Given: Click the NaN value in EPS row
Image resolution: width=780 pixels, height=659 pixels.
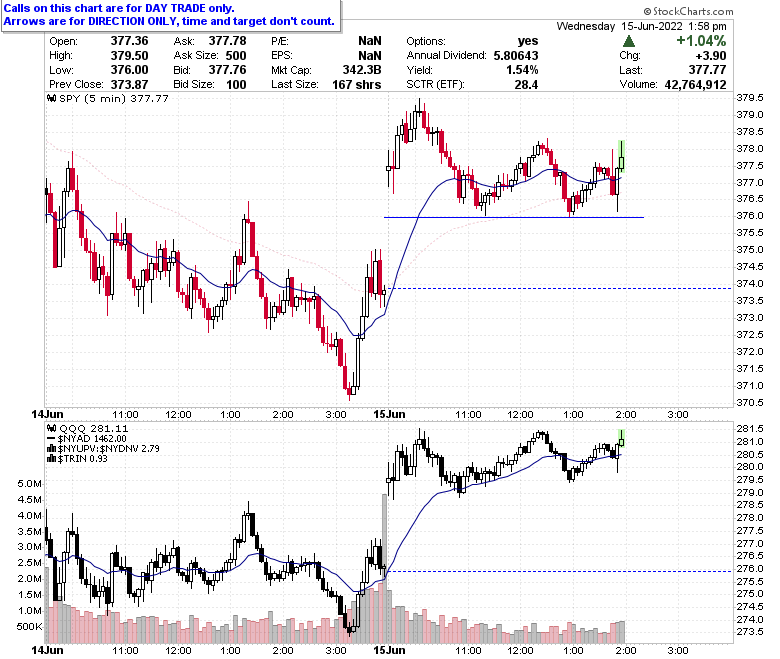Looking at the screenshot, I should coord(370,56).
